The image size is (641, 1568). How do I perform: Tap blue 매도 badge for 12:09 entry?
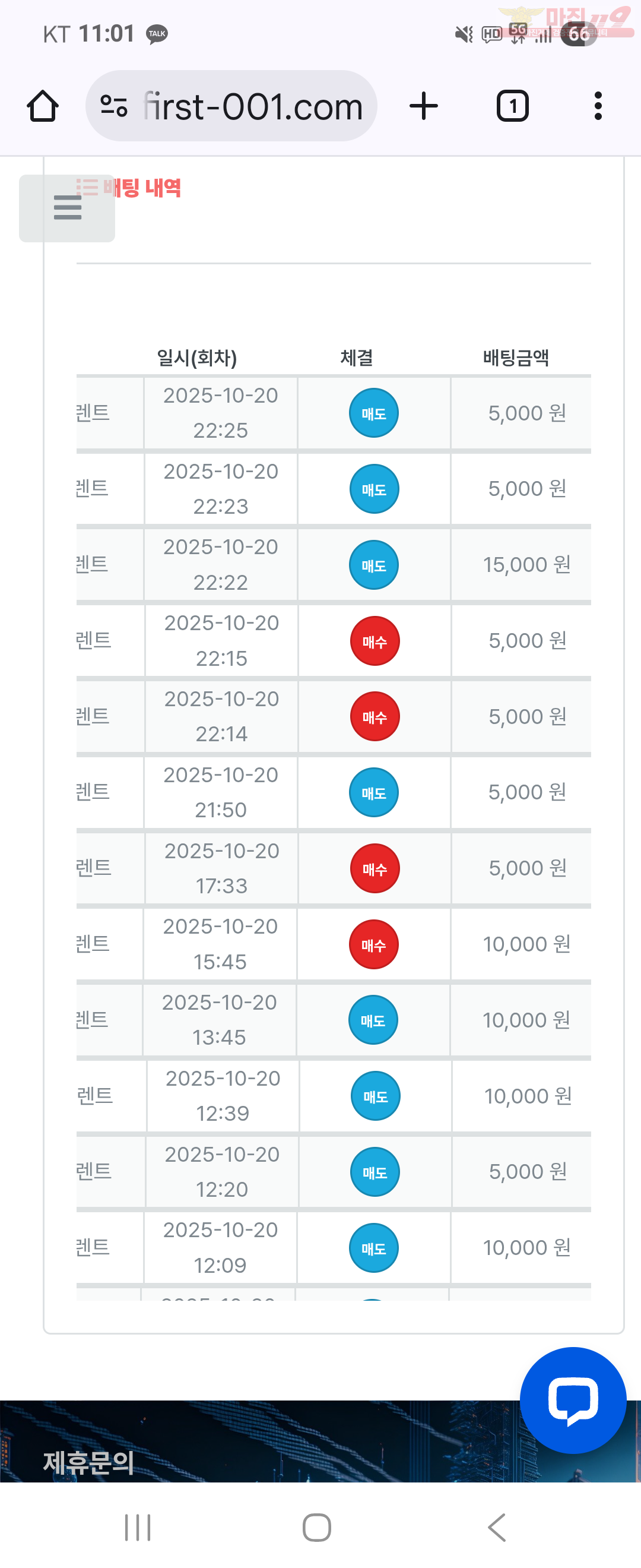373,1248
